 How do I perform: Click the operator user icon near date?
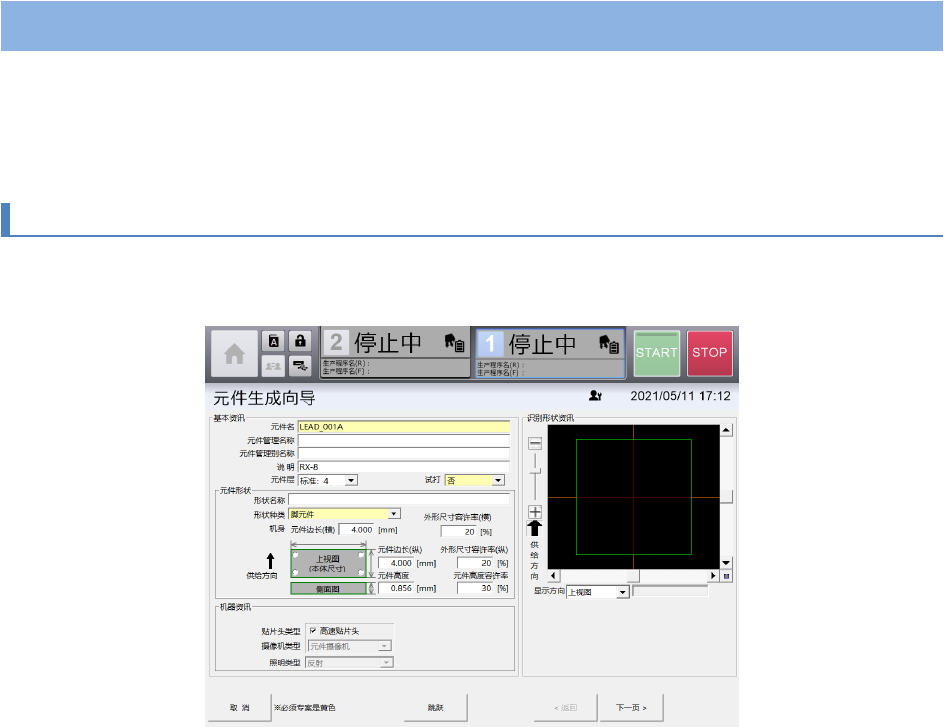595,395
